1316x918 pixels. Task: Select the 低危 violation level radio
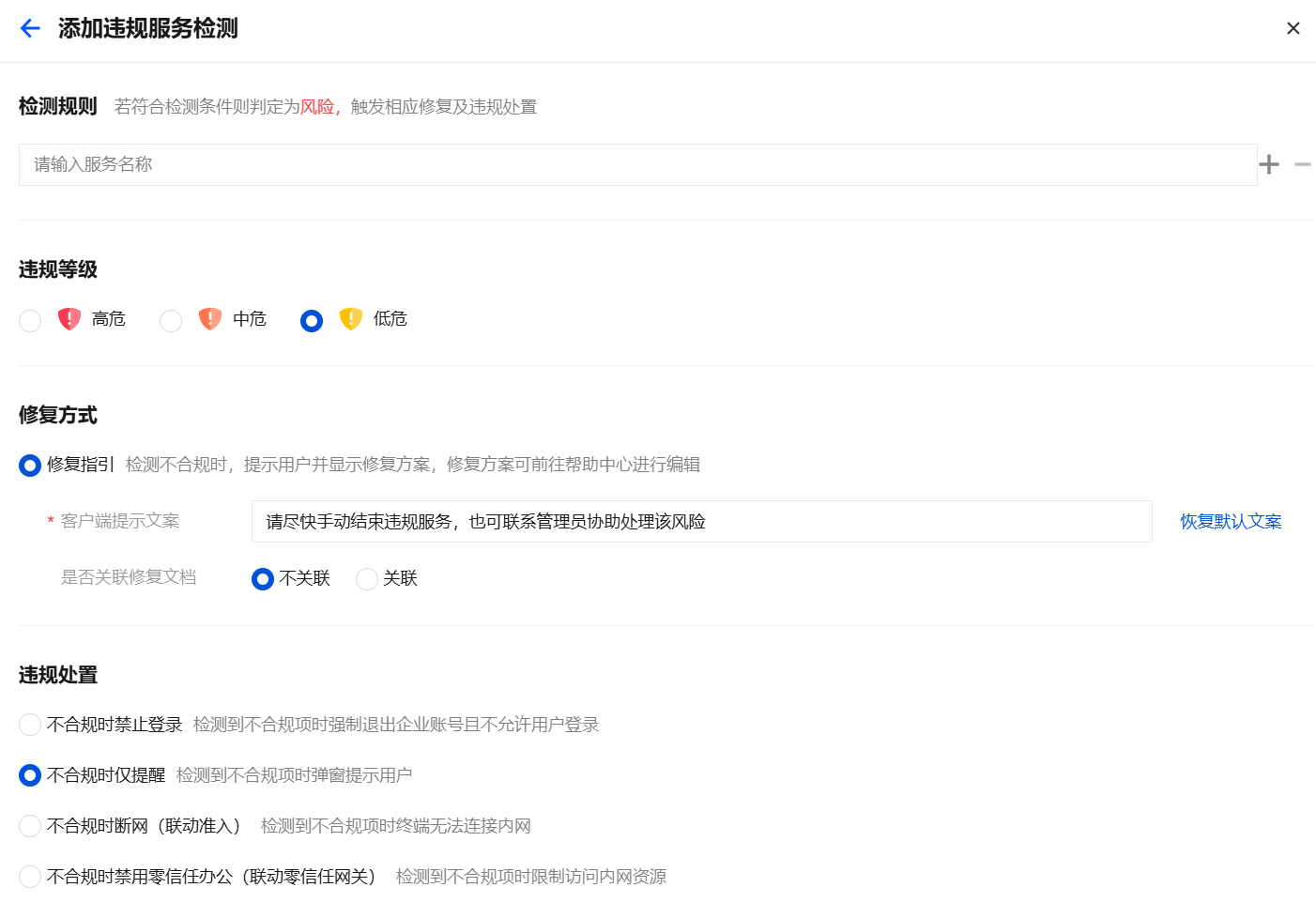click(312, 321)
